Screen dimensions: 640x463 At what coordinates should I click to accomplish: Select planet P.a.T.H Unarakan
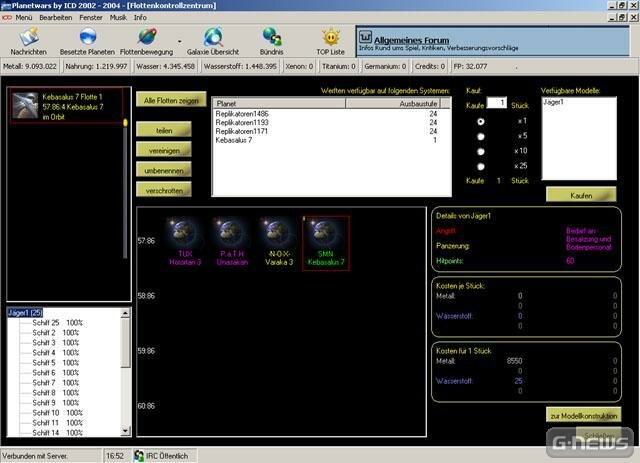point(232,243)
